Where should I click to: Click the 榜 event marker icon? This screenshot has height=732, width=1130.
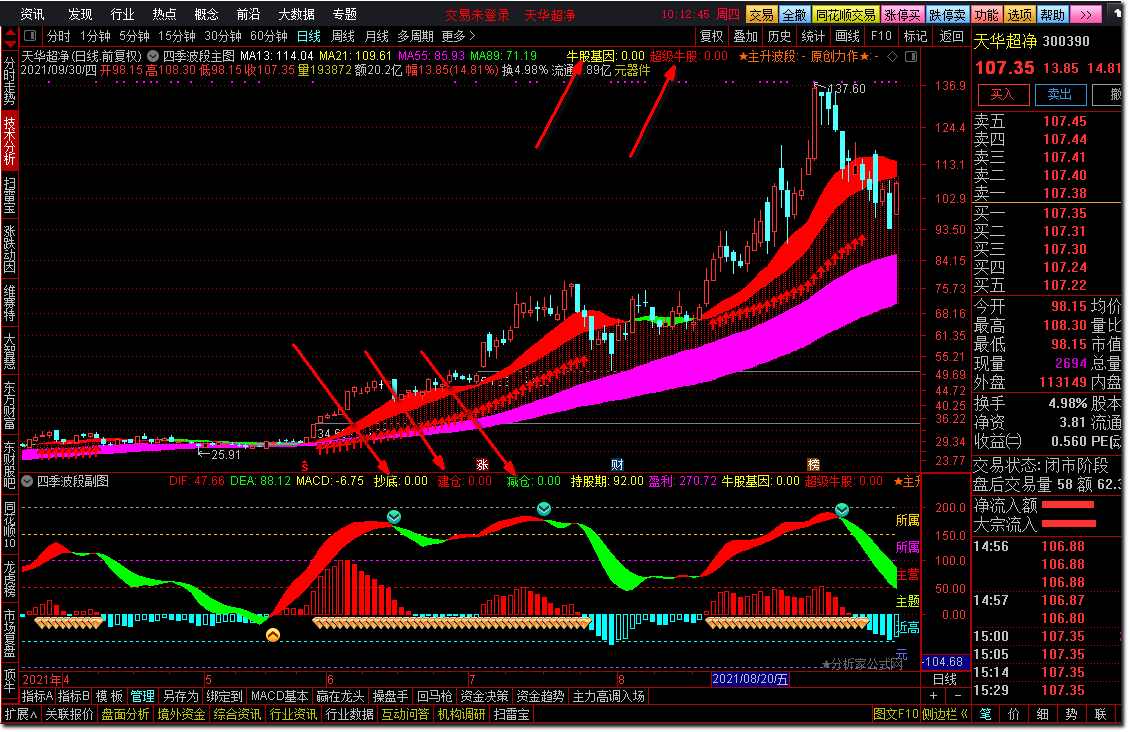pyautogui.click(x=814, y=465)
